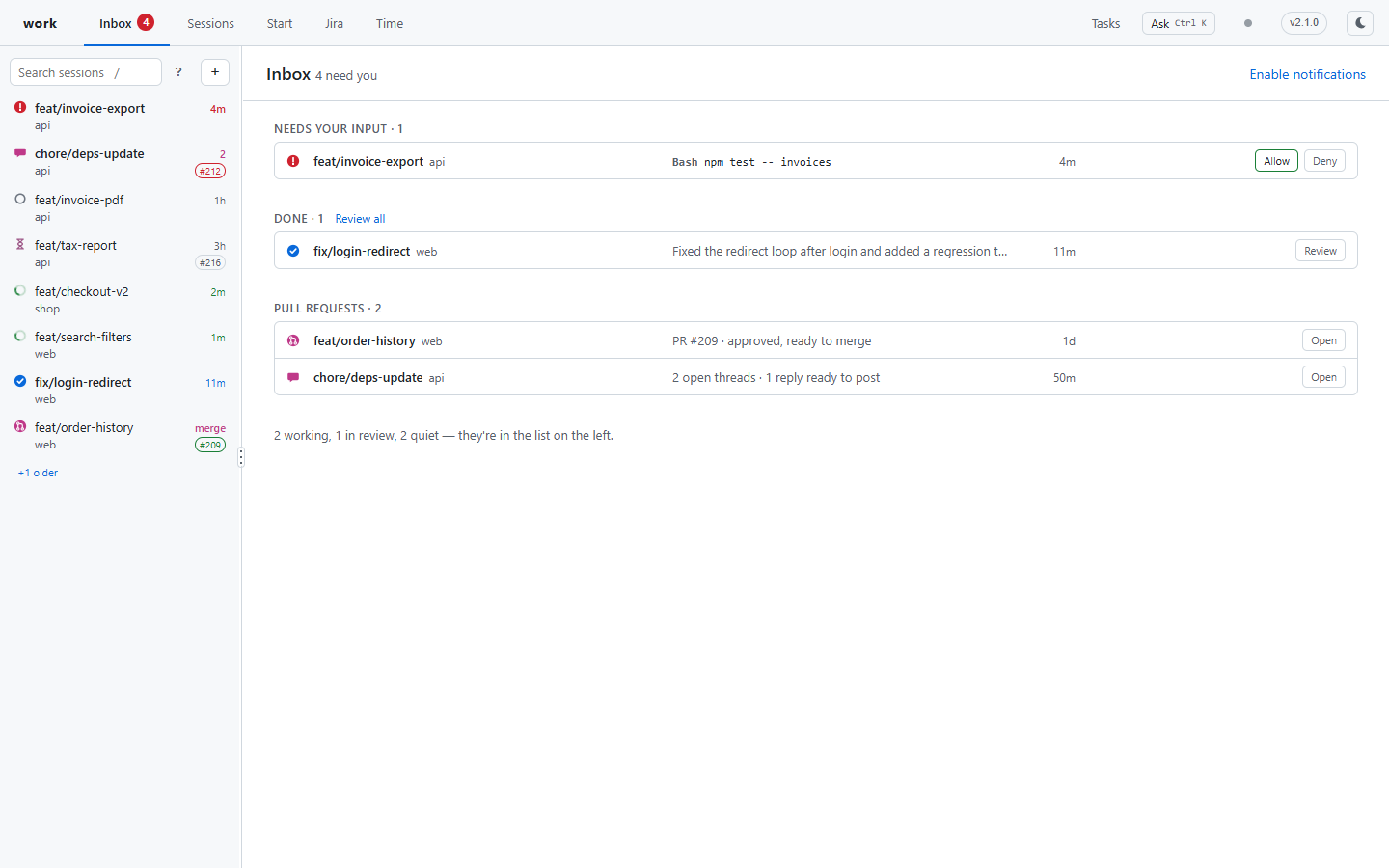Click red alert icon on feat/invoice-export sidebar item
Image resolution: width=1389 pixels, height=868 pixels.
click(20, 108)
